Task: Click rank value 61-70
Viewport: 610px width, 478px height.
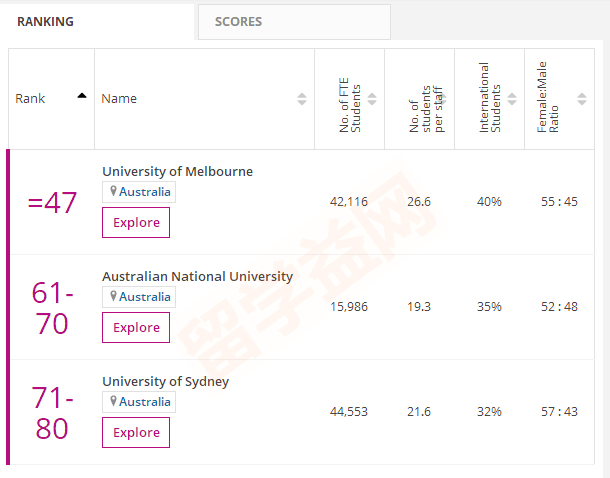Action: click(52, 308)
